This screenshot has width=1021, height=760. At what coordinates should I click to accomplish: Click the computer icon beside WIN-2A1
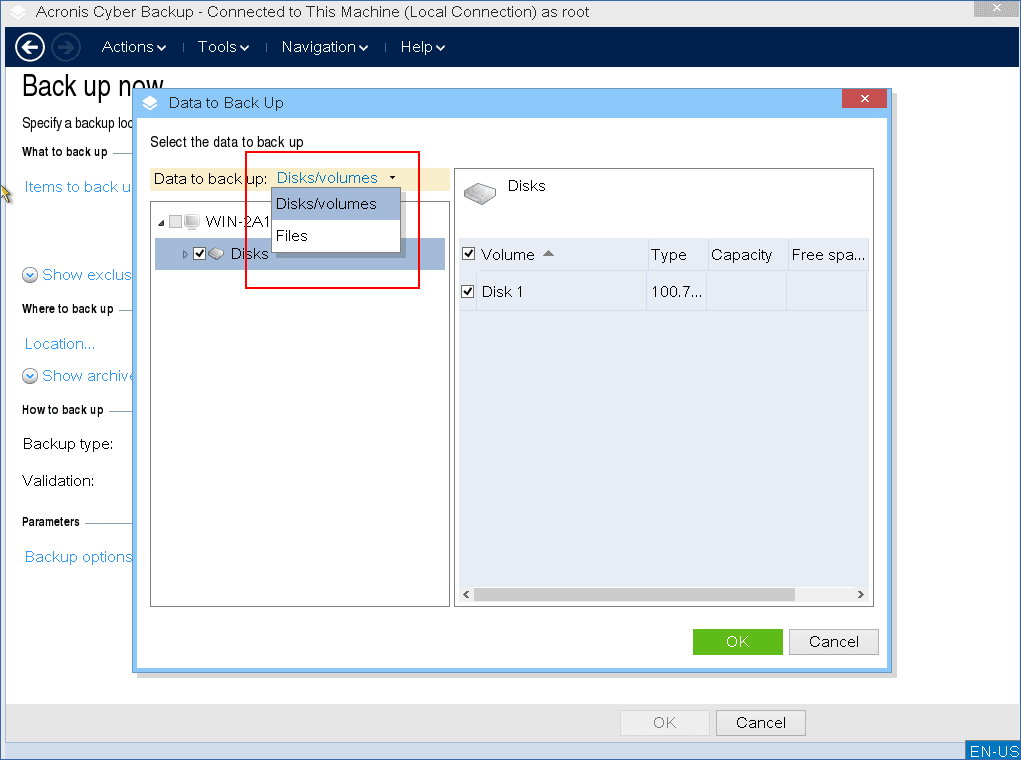pyautogui.click(x=192, y=221)
